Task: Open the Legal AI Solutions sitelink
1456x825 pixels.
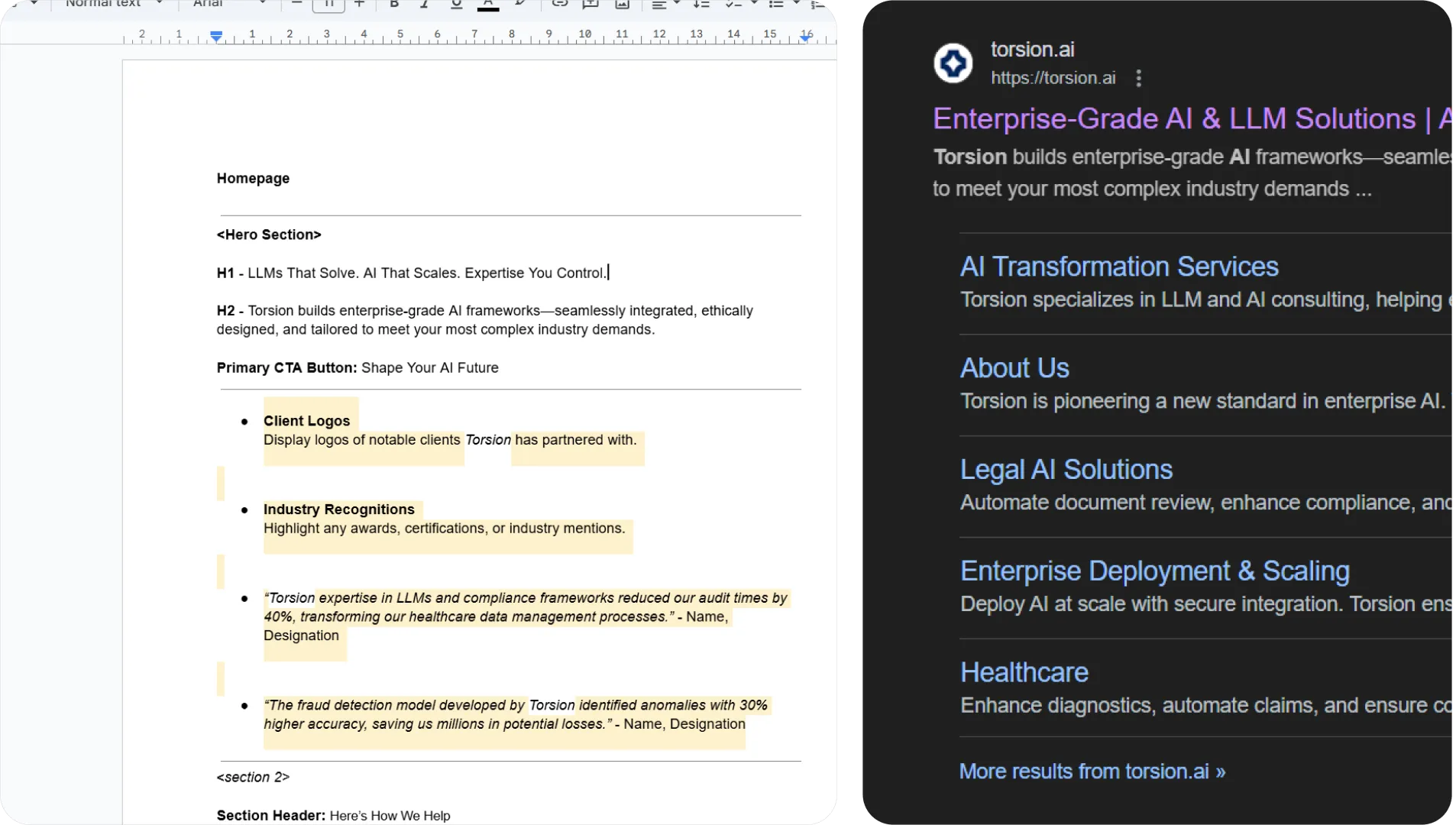Action: pos(1066,470)
